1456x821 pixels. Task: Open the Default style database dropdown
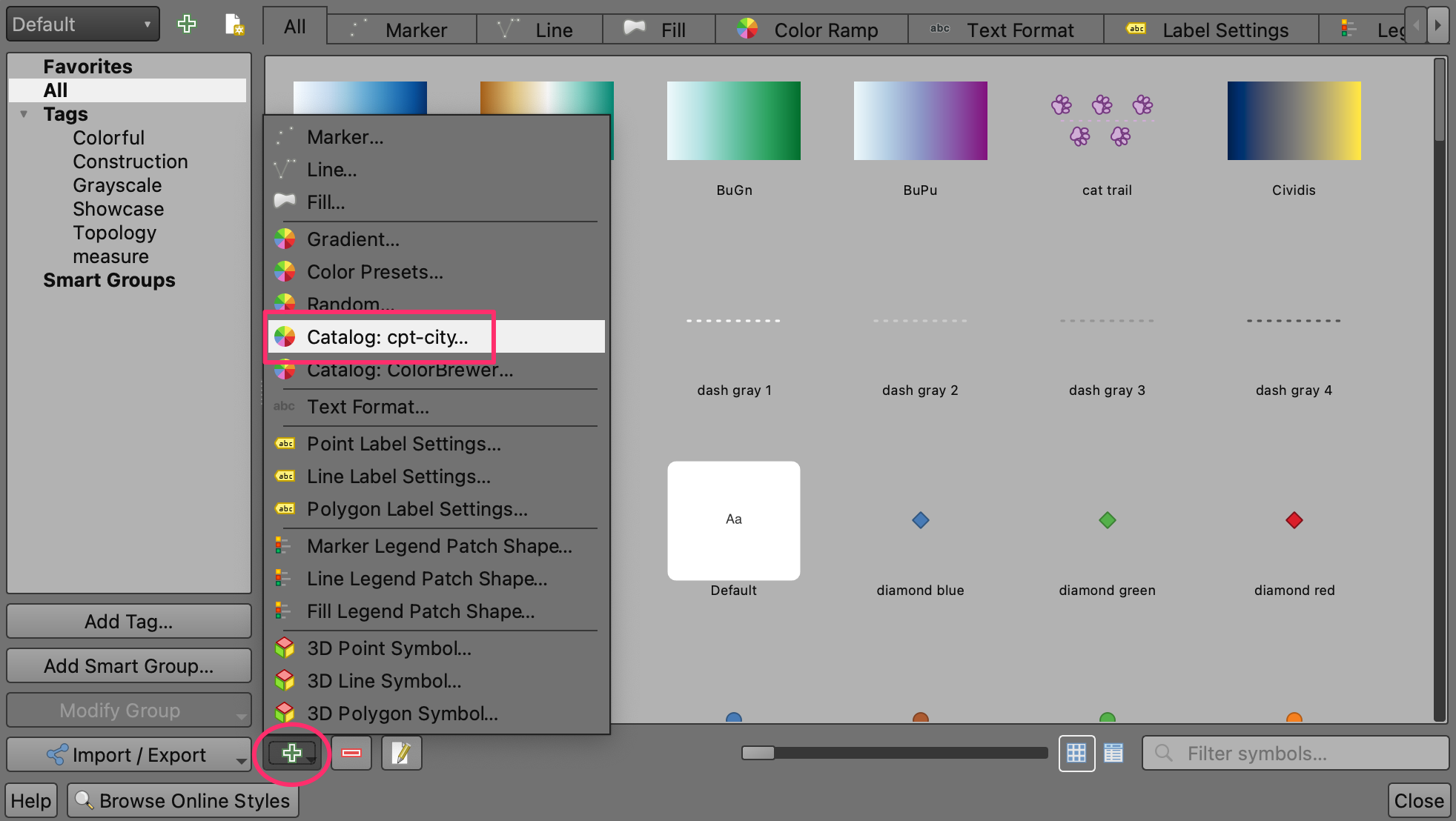pos(82,24)
